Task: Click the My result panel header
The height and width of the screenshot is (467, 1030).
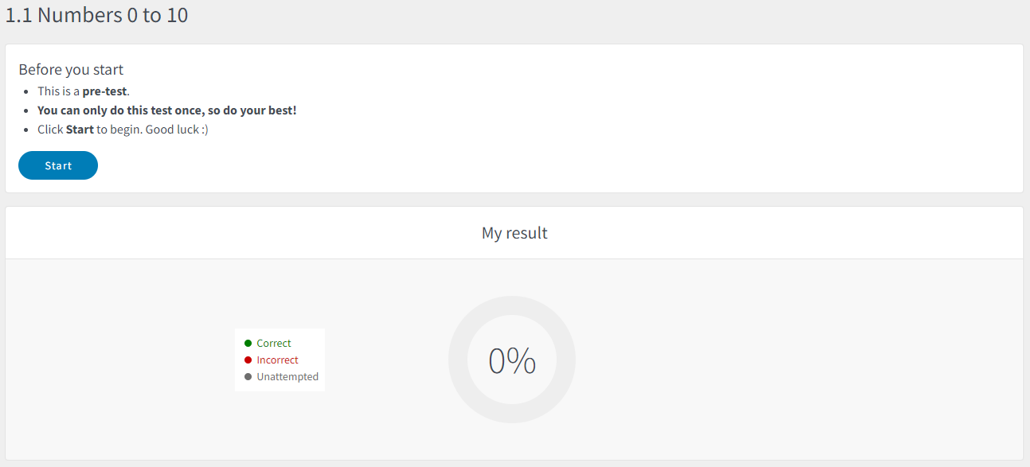Action: point(514,233)
